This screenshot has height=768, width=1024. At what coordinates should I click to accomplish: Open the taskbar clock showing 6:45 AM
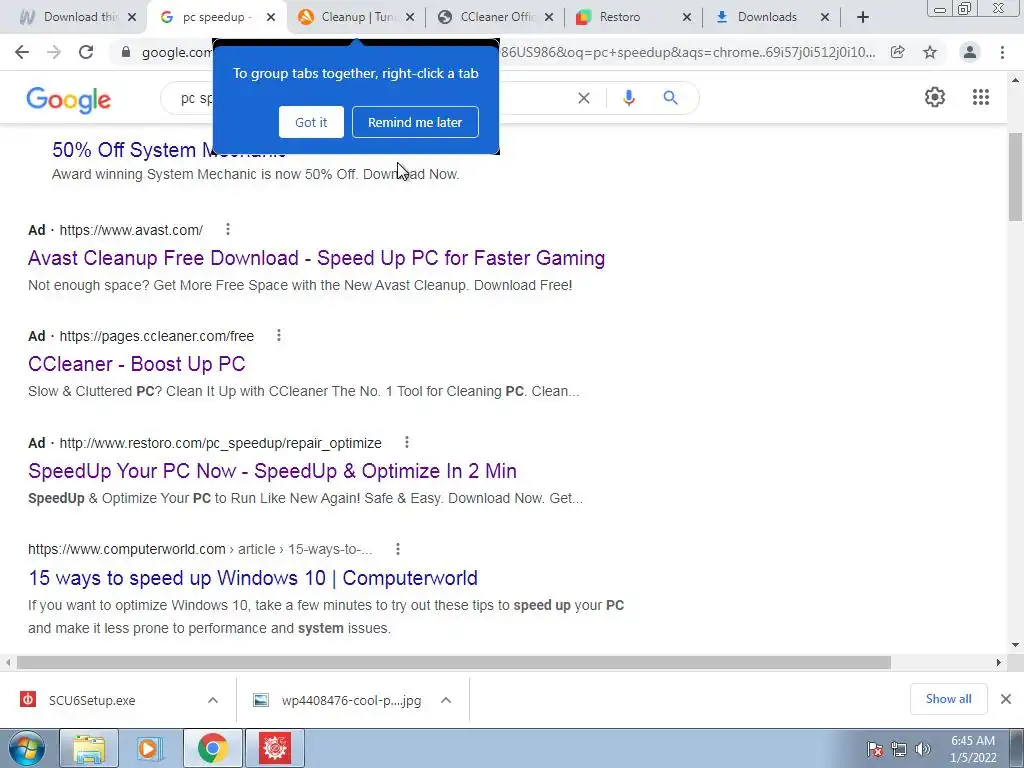point(973,749)
